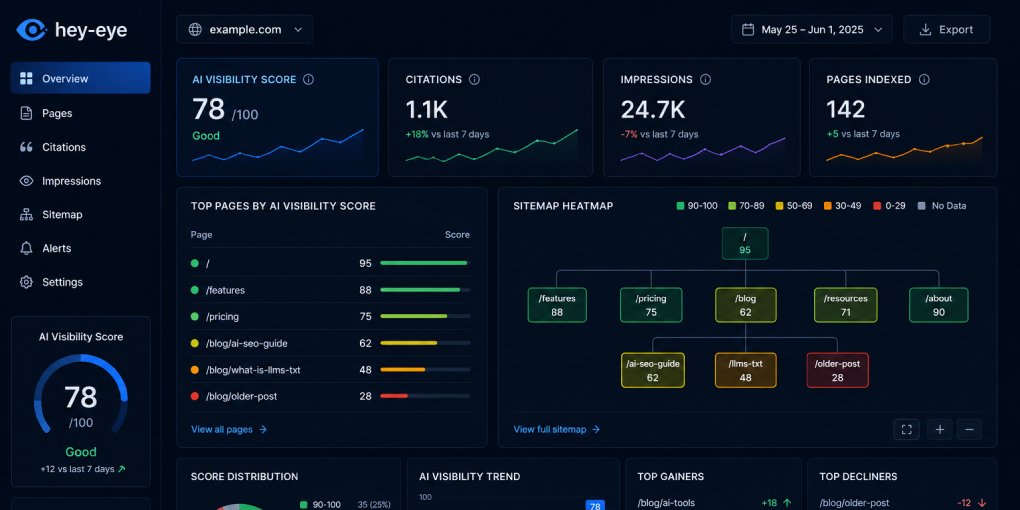Click the Pages Indexed orange trend chart
Image resolution: width=1020 pixels, height=510 pixels.
tap(904, 149)
